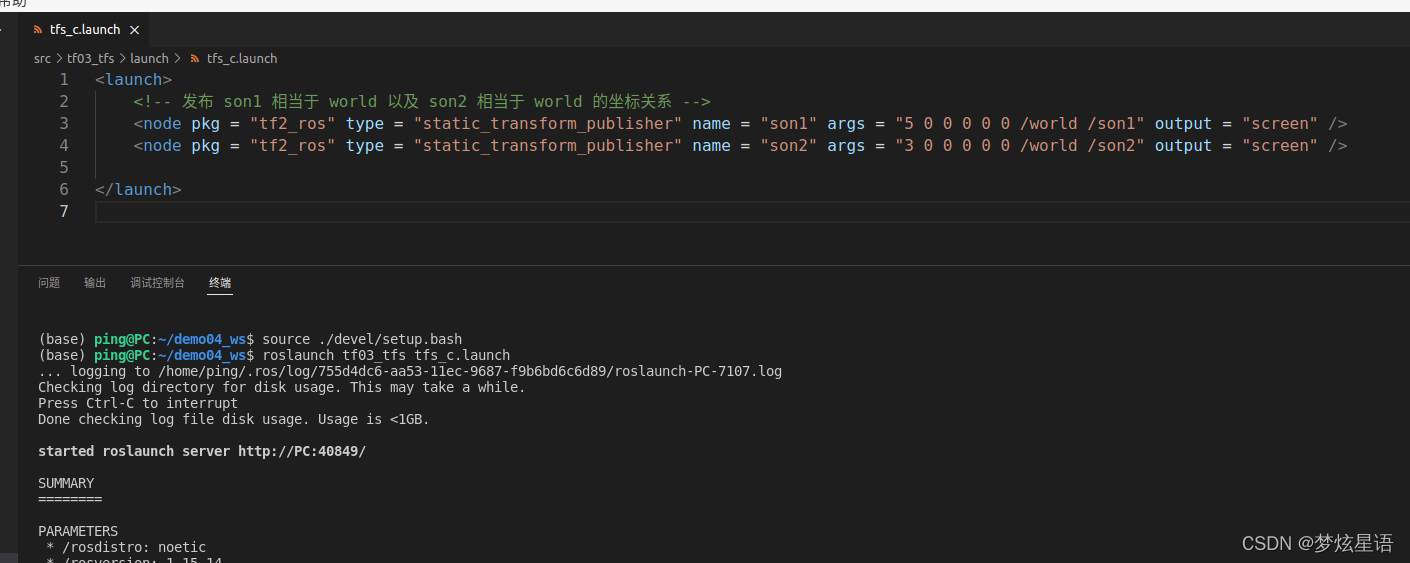
Task: Click "Press Ctrl-C to interrupt" terminal line
Action: 138,403
